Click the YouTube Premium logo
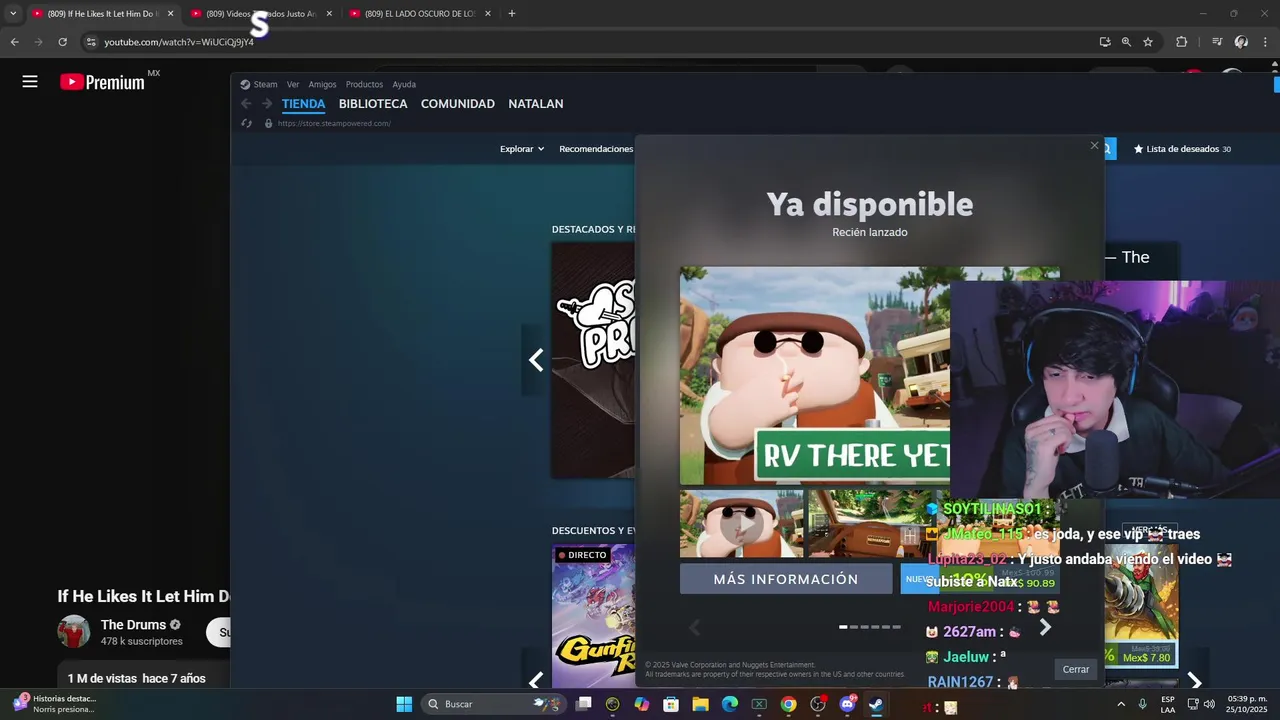The image size is (1280, 720). click(x=102, y=82)
